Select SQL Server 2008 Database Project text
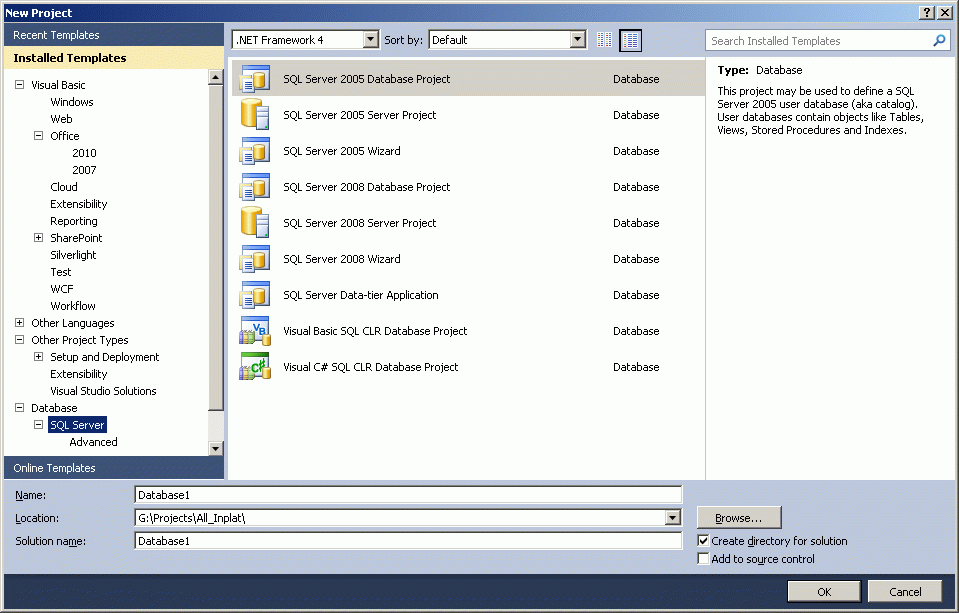This screenshot has width=959, height=613. (366, 187)
